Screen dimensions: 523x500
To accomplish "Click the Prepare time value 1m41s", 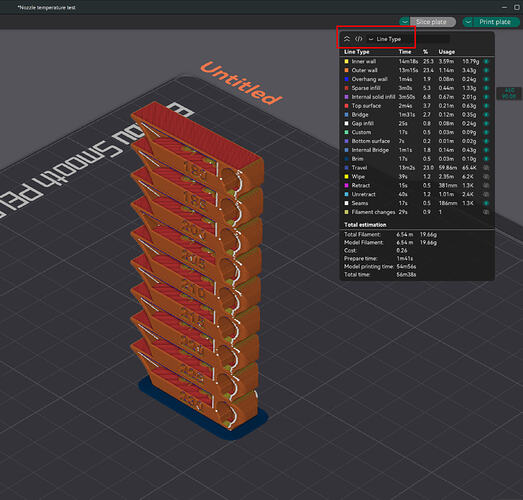I will 405,259.
